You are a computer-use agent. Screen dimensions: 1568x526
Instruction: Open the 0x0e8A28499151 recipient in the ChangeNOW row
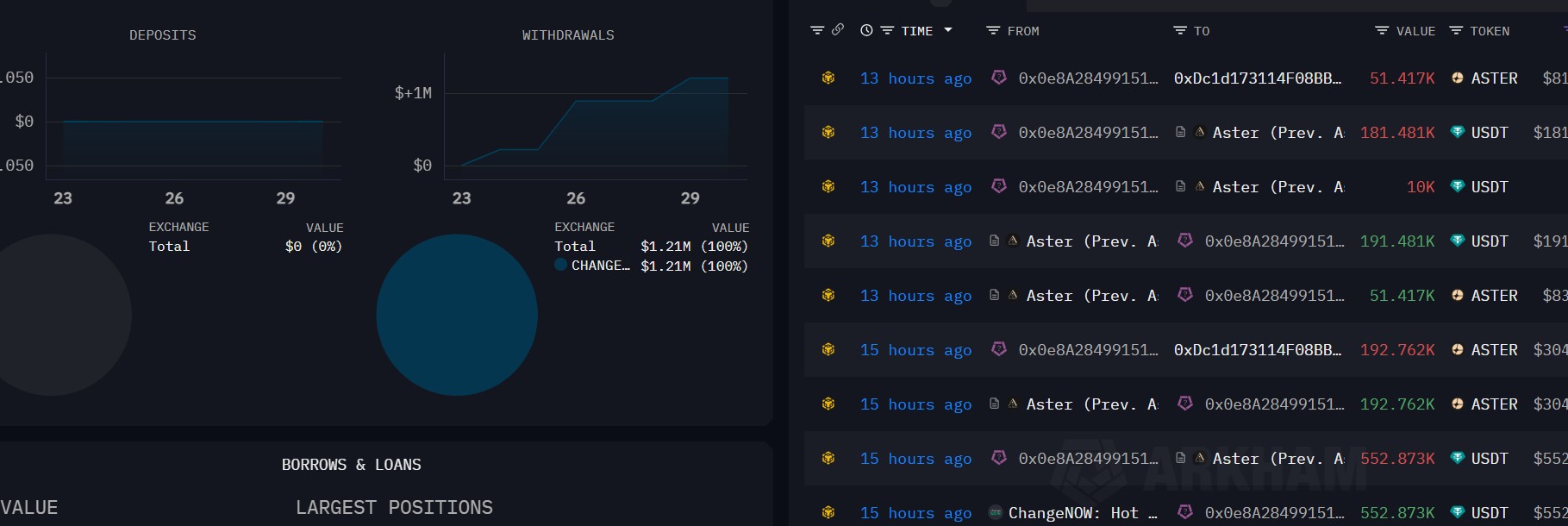click(x=1274, y=513)
